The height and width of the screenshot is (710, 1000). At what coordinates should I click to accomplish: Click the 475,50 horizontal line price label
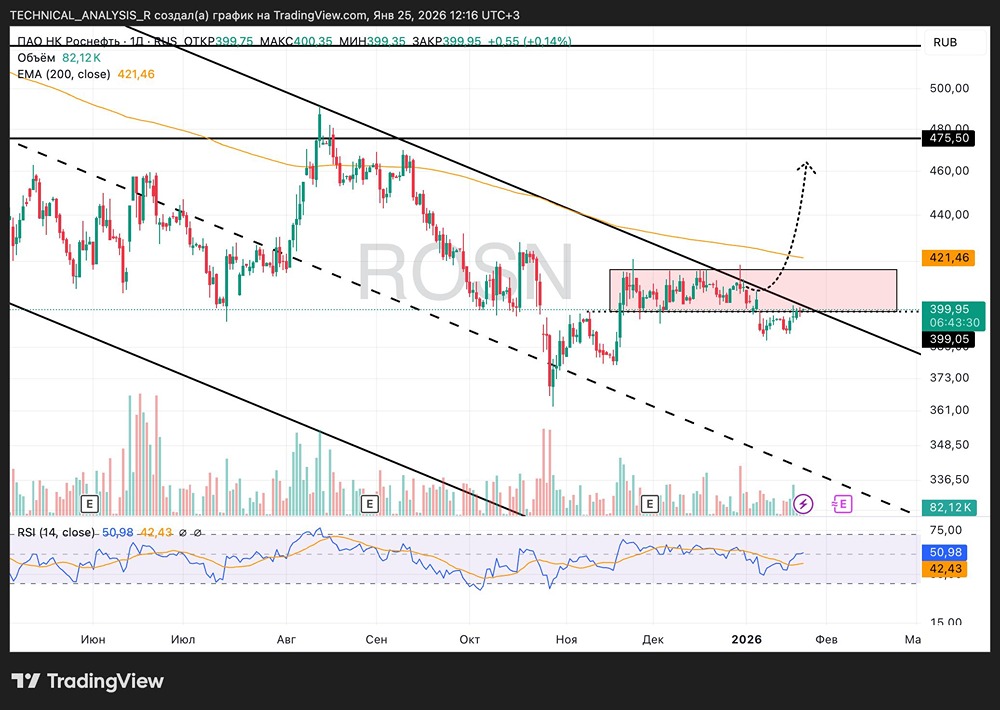pyautogui.click(x=949, y=138)
